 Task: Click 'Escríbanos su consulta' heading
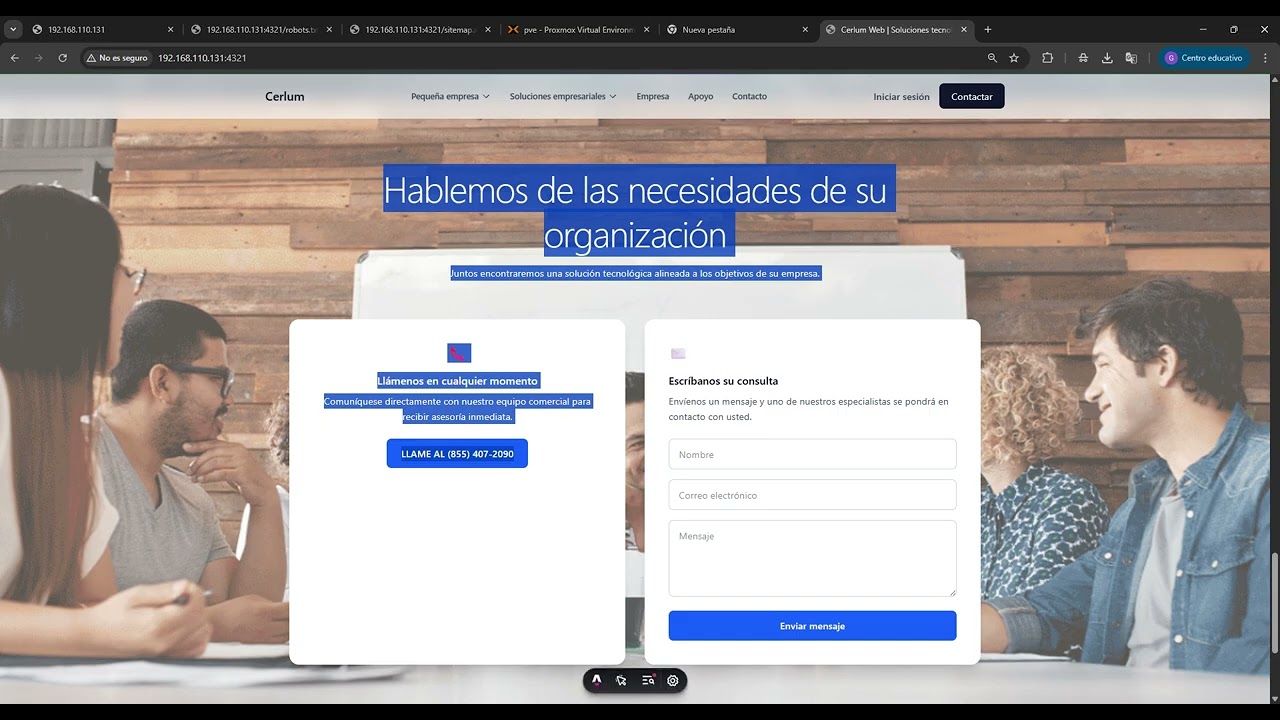[723, 381]
